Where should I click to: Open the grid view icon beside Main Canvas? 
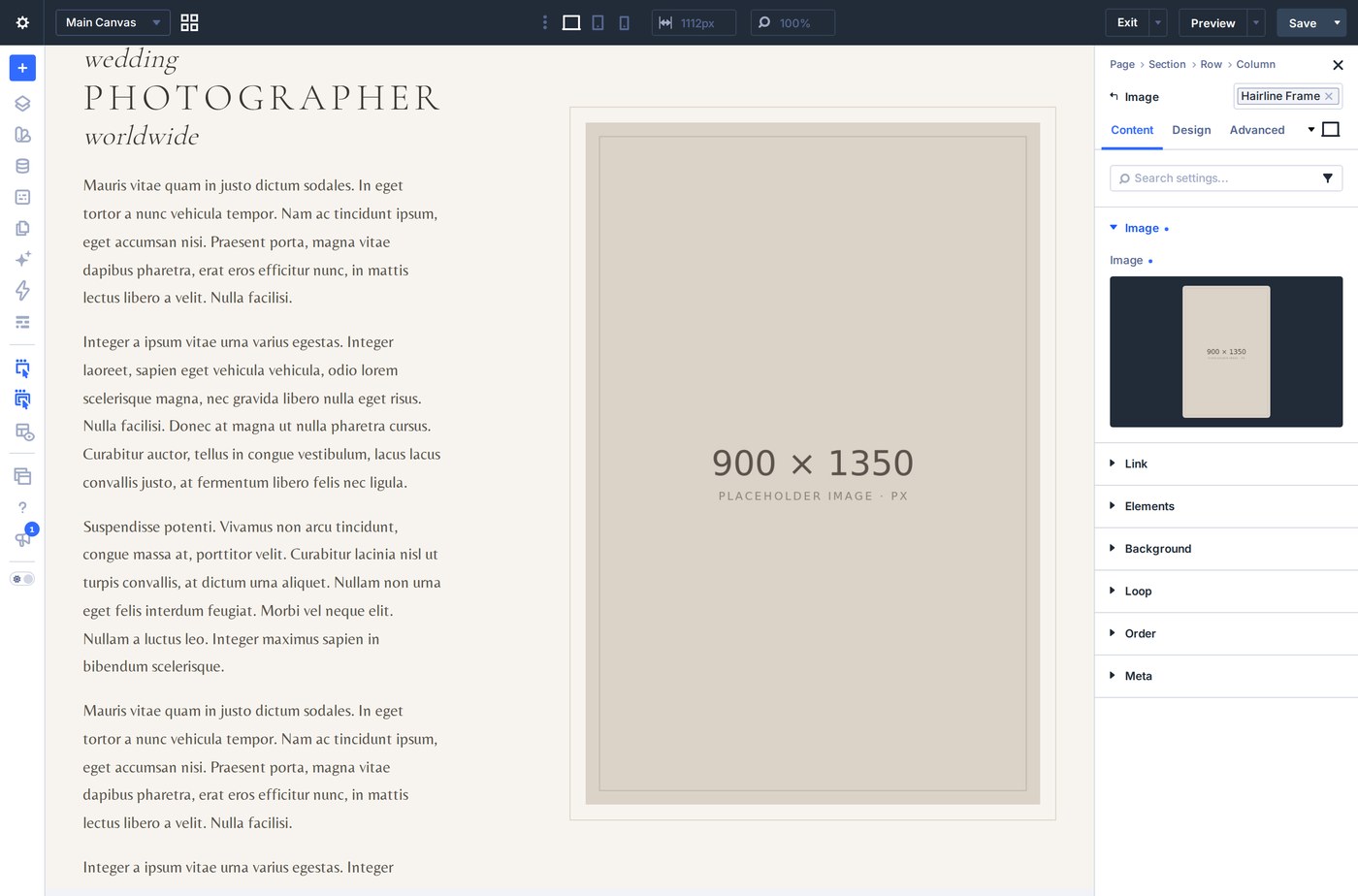coord(189,22)
